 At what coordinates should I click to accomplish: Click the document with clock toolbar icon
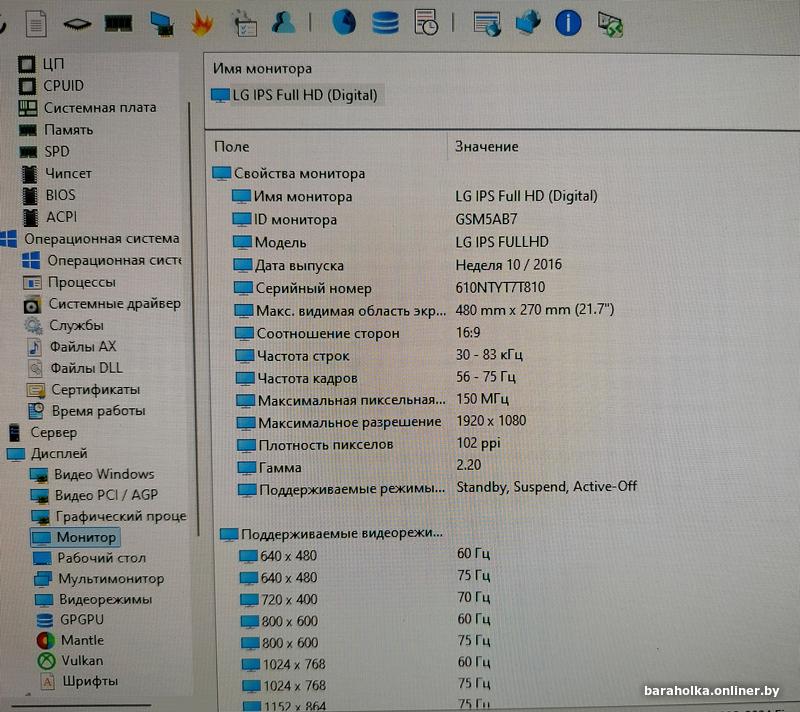(426, 22)
